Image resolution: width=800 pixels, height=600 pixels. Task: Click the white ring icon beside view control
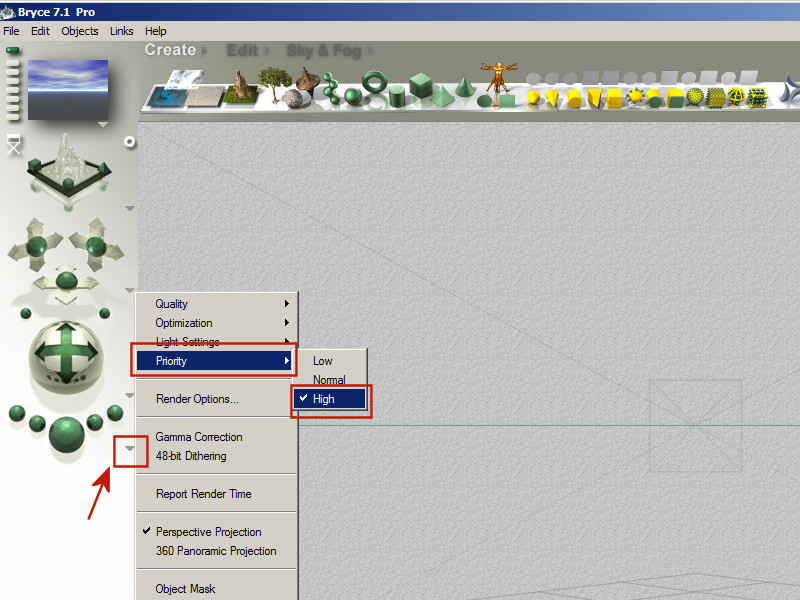point(130,142)
